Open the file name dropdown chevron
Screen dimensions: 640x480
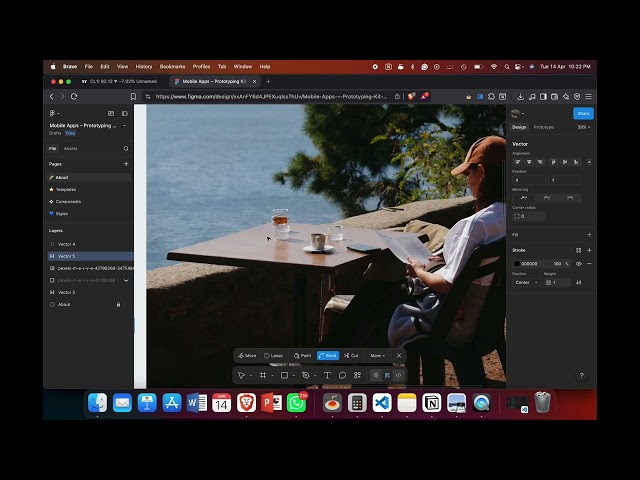124,126
